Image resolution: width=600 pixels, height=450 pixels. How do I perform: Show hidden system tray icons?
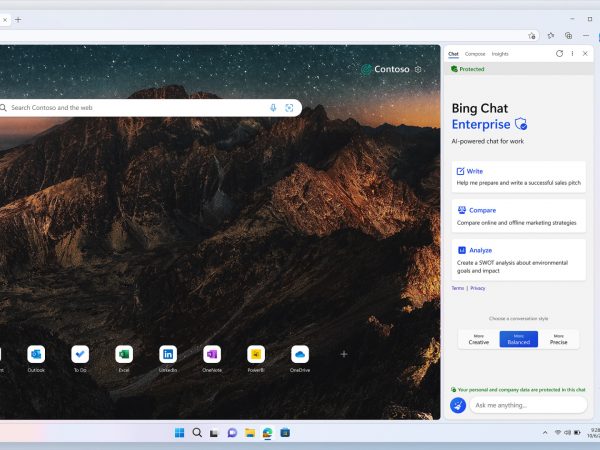545,433
